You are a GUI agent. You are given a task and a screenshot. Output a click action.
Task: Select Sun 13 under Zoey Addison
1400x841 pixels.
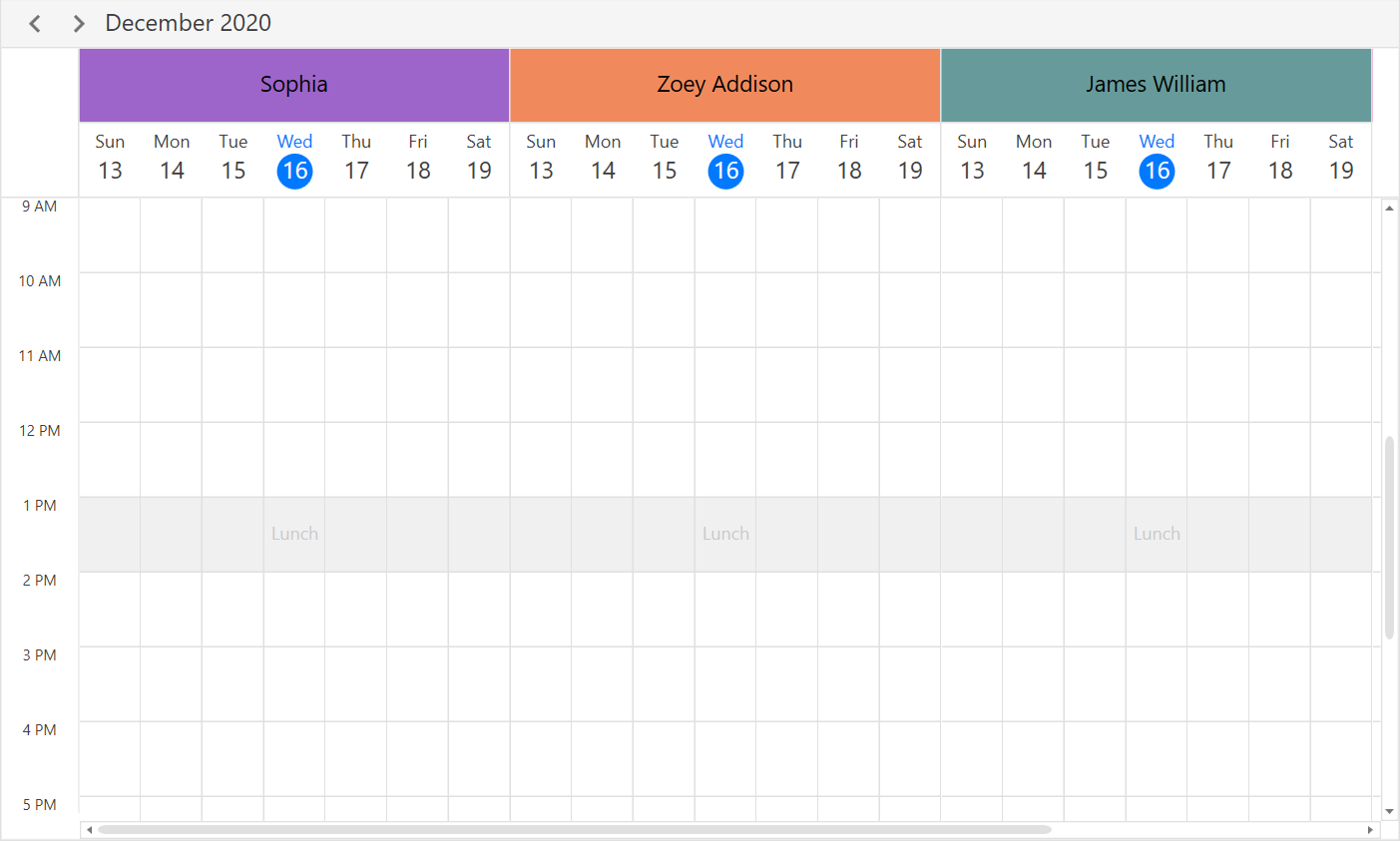(541, 159)
